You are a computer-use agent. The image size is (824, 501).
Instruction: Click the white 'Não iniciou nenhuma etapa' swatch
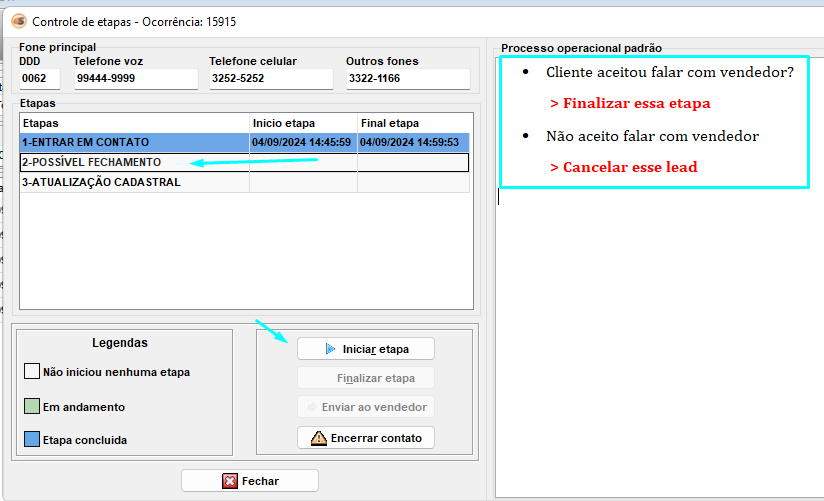click(x=31, y=372)
